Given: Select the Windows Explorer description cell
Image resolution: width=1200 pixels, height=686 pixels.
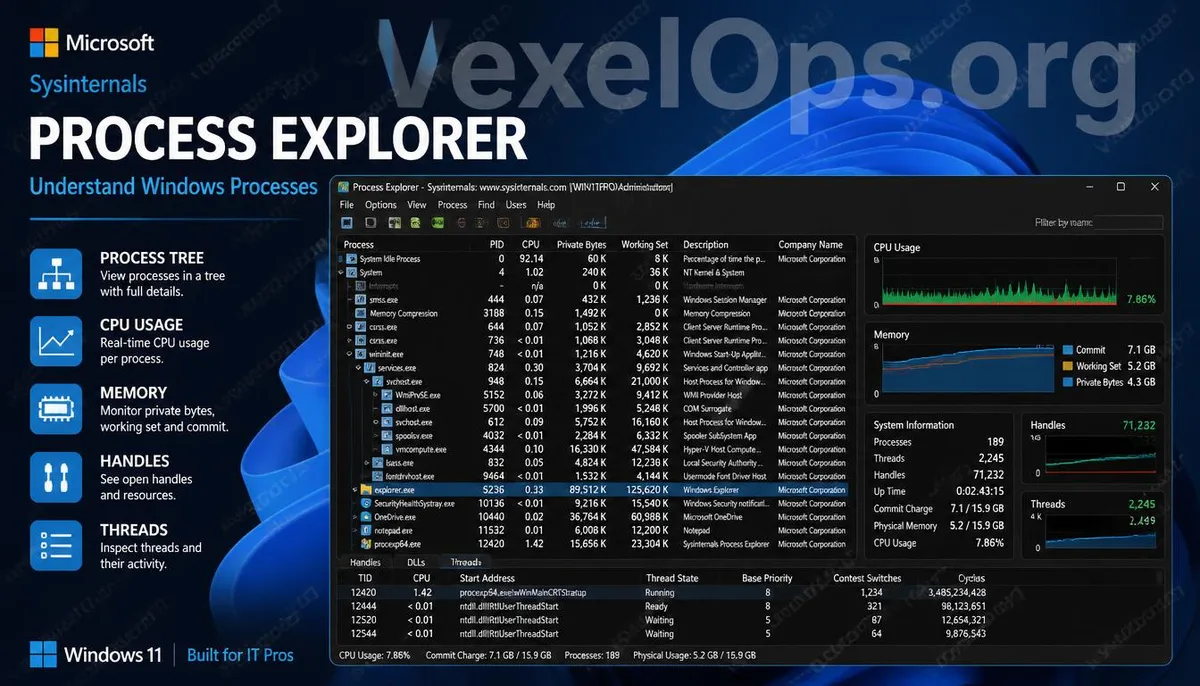Looking at the screenshot, I should (x=711, y=490).
